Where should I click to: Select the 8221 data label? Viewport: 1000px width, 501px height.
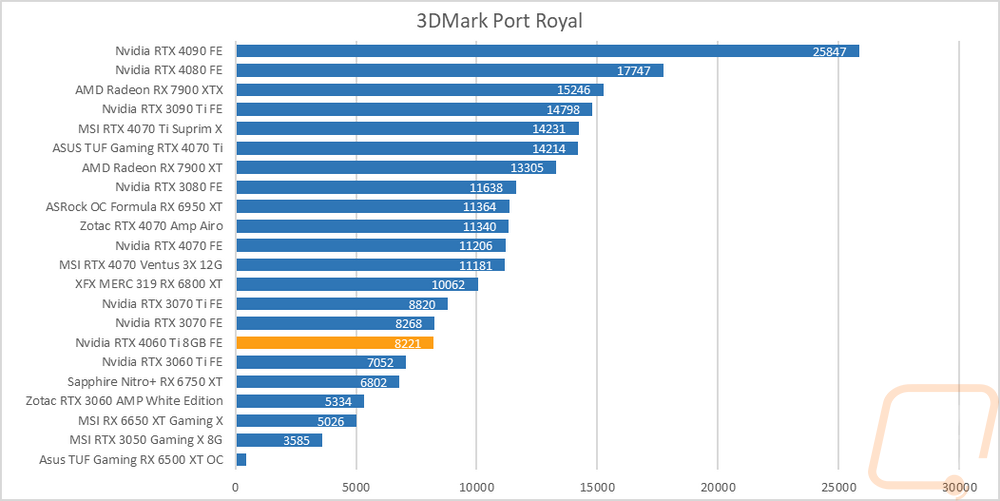coord(408,344)
